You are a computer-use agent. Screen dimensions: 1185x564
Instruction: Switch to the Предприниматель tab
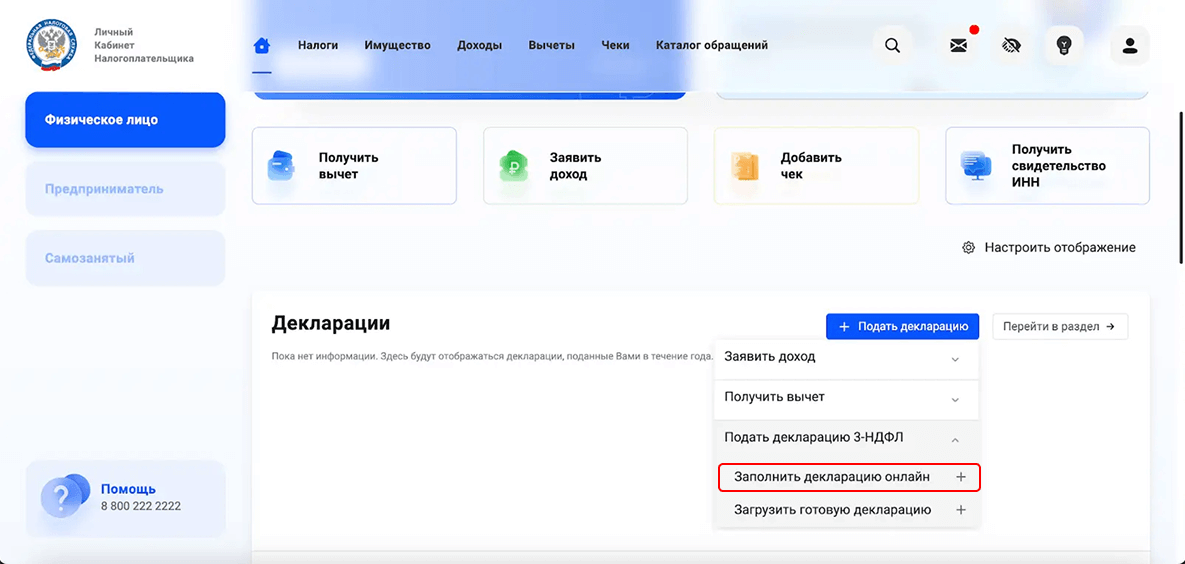tap(125, 188)
